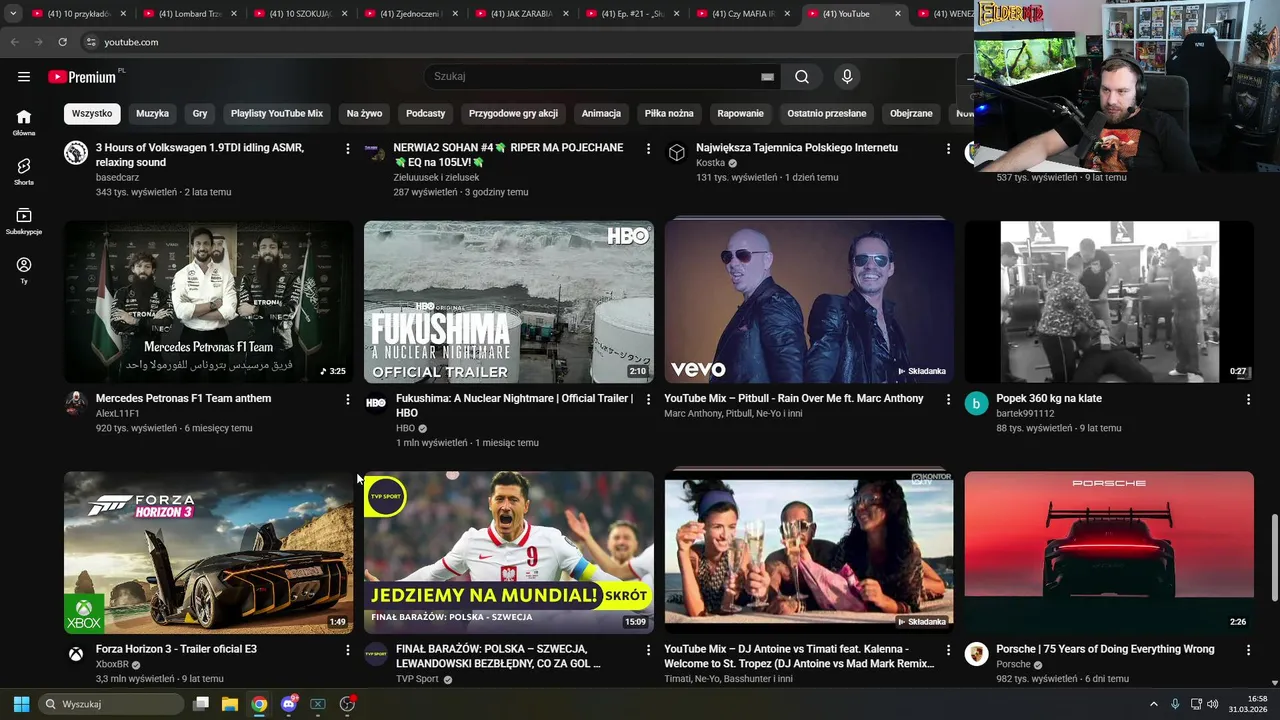The image size is (1280, 720).
Task: Open AlexL11F1 channel link
Action: pos(117,413)
